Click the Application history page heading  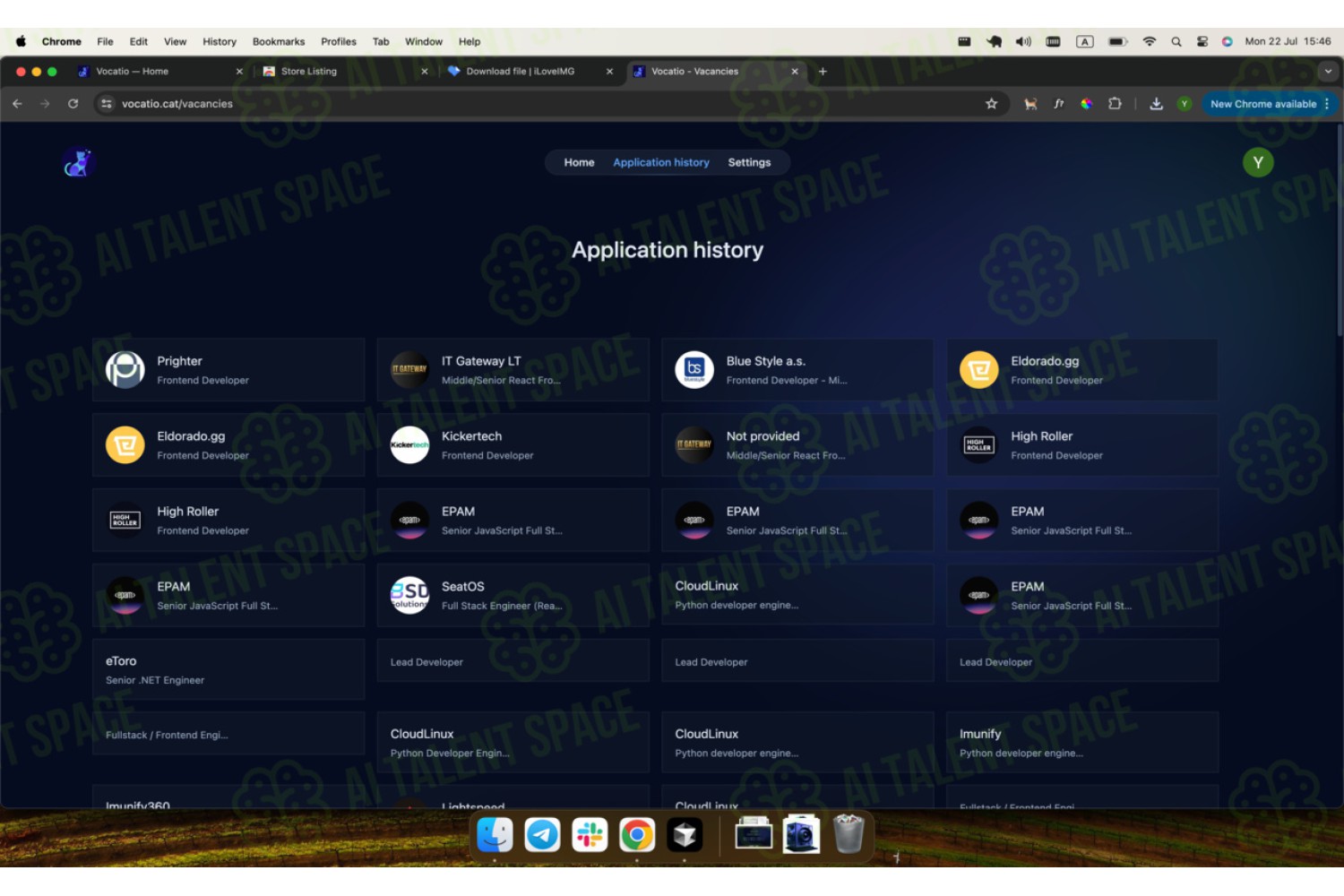pos(668,250)
